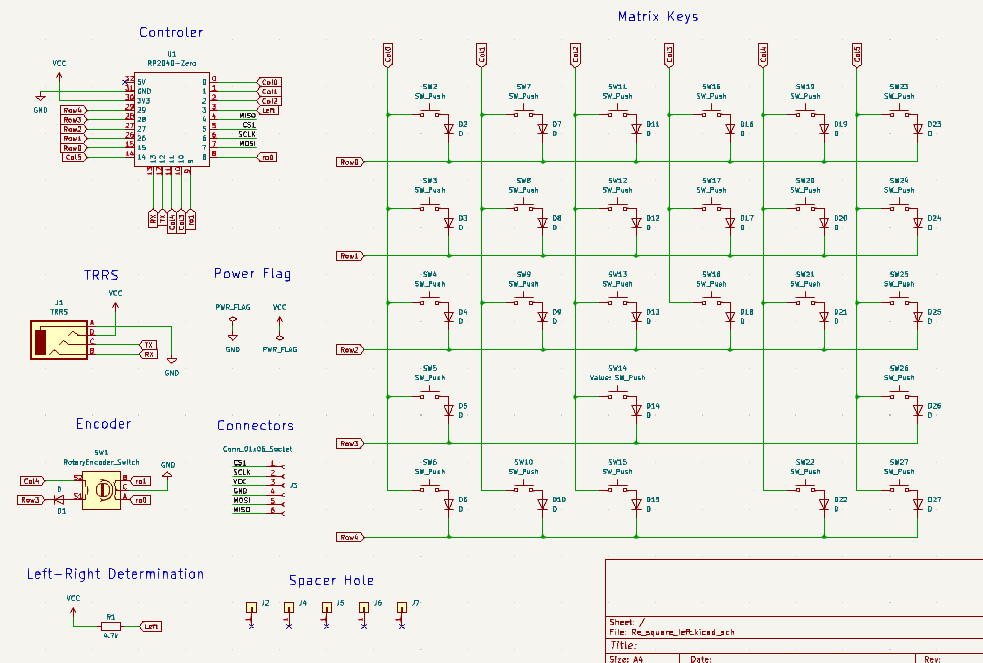Select the SW14 push switch symbol
Image resolution: width=983 pixels, height=663 pixels.
click(x=620, y=396)
